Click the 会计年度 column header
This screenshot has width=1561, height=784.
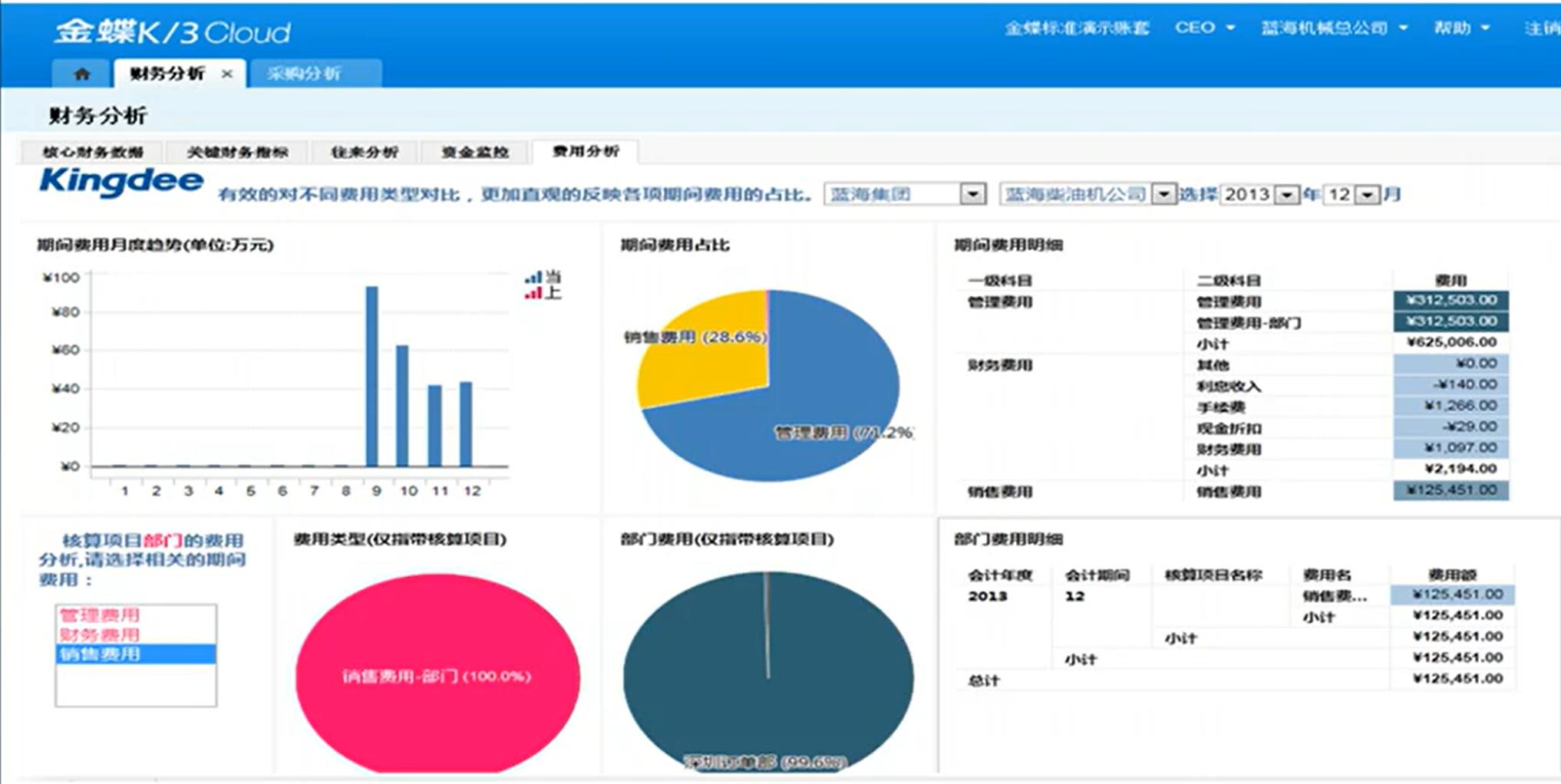point(999,575)
